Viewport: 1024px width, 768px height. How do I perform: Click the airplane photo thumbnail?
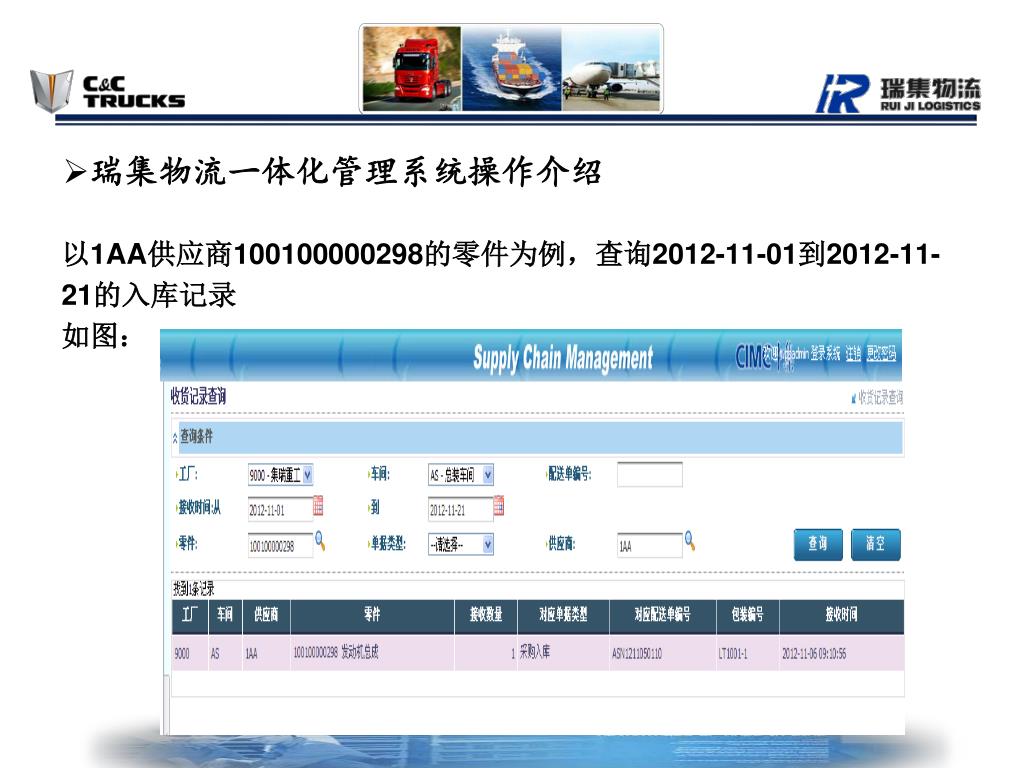[611, 69]
